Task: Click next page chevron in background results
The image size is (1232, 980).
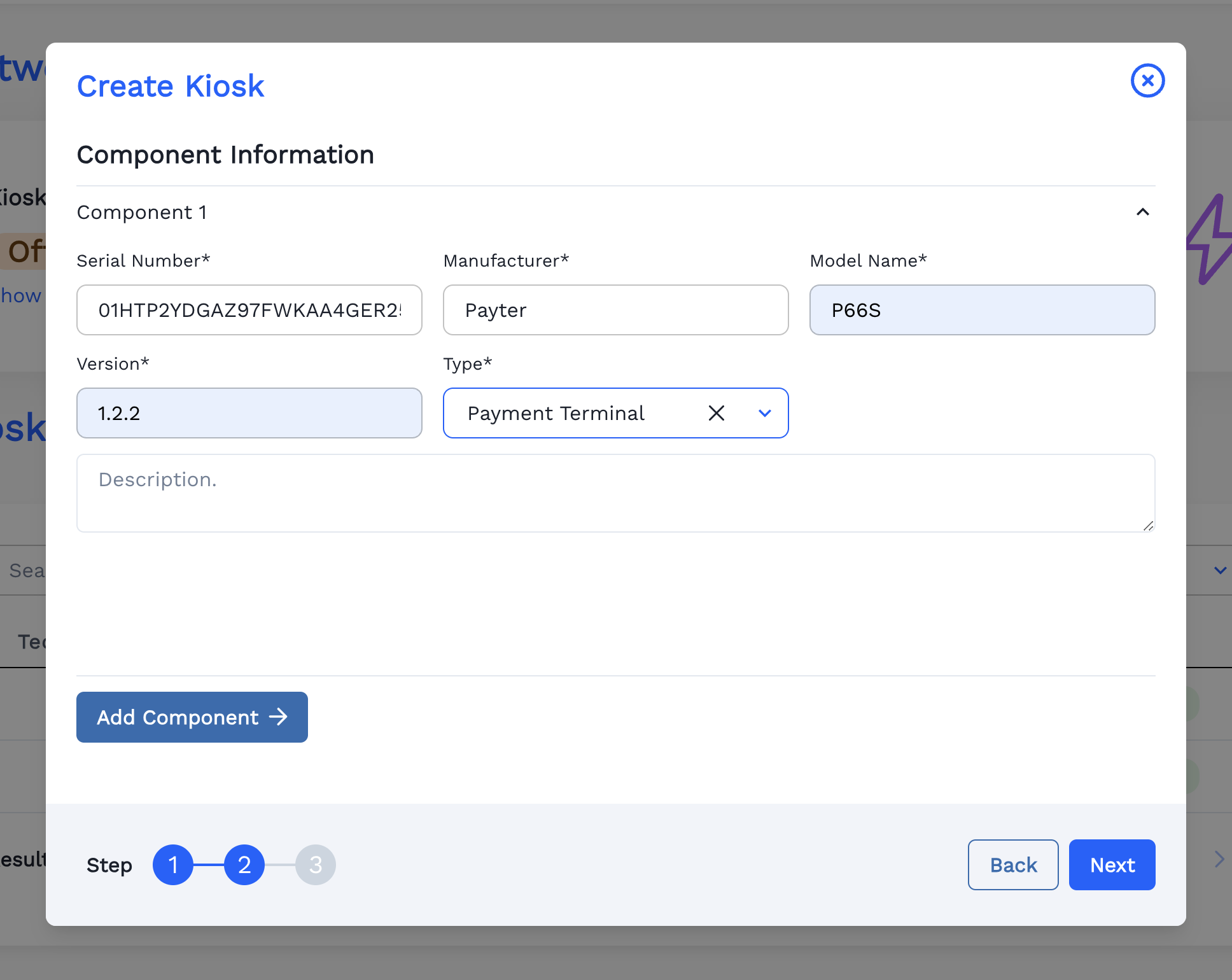Action: pos(1219,859)
